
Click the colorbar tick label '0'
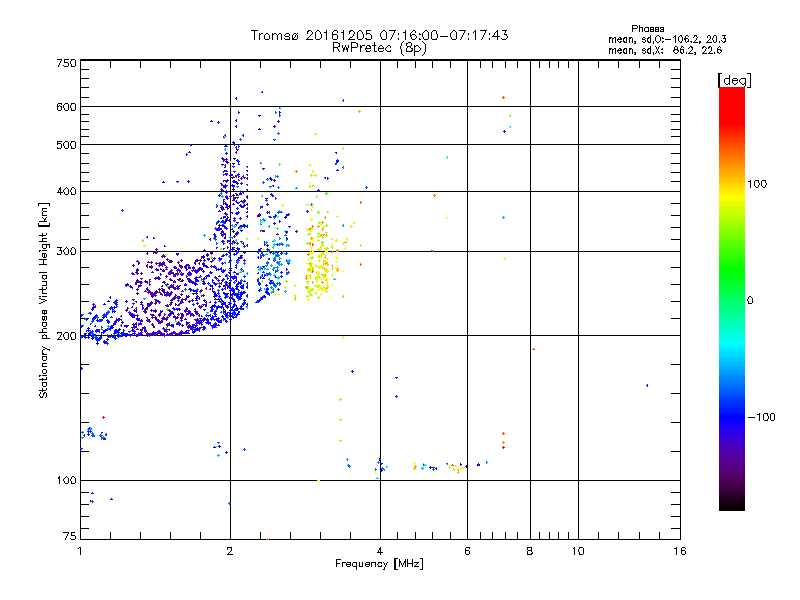tap(750, 300)
